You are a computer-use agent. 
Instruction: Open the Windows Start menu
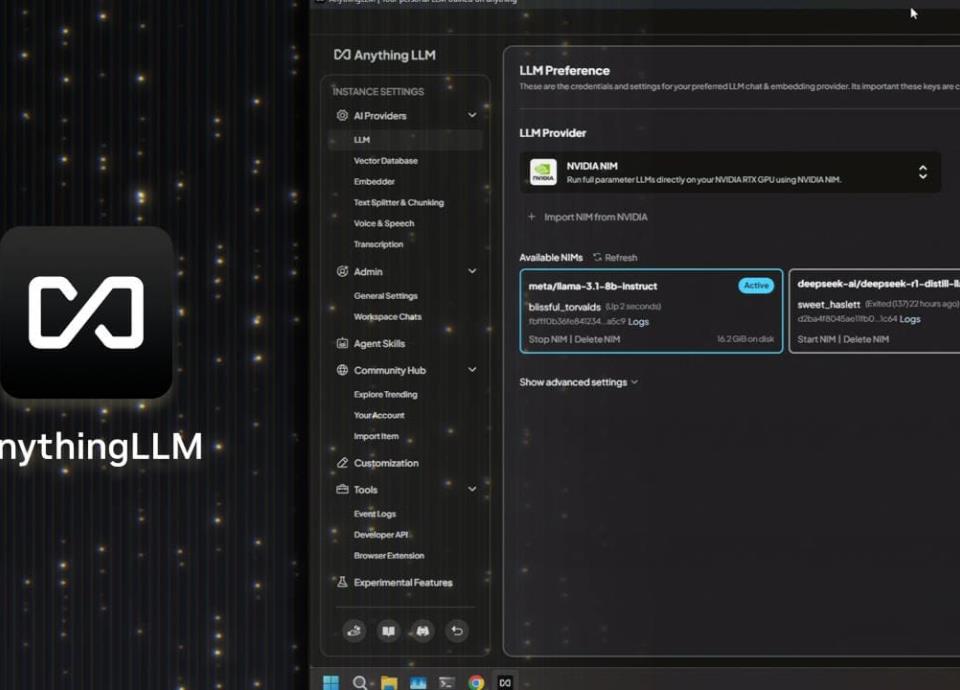click(331, 682)
